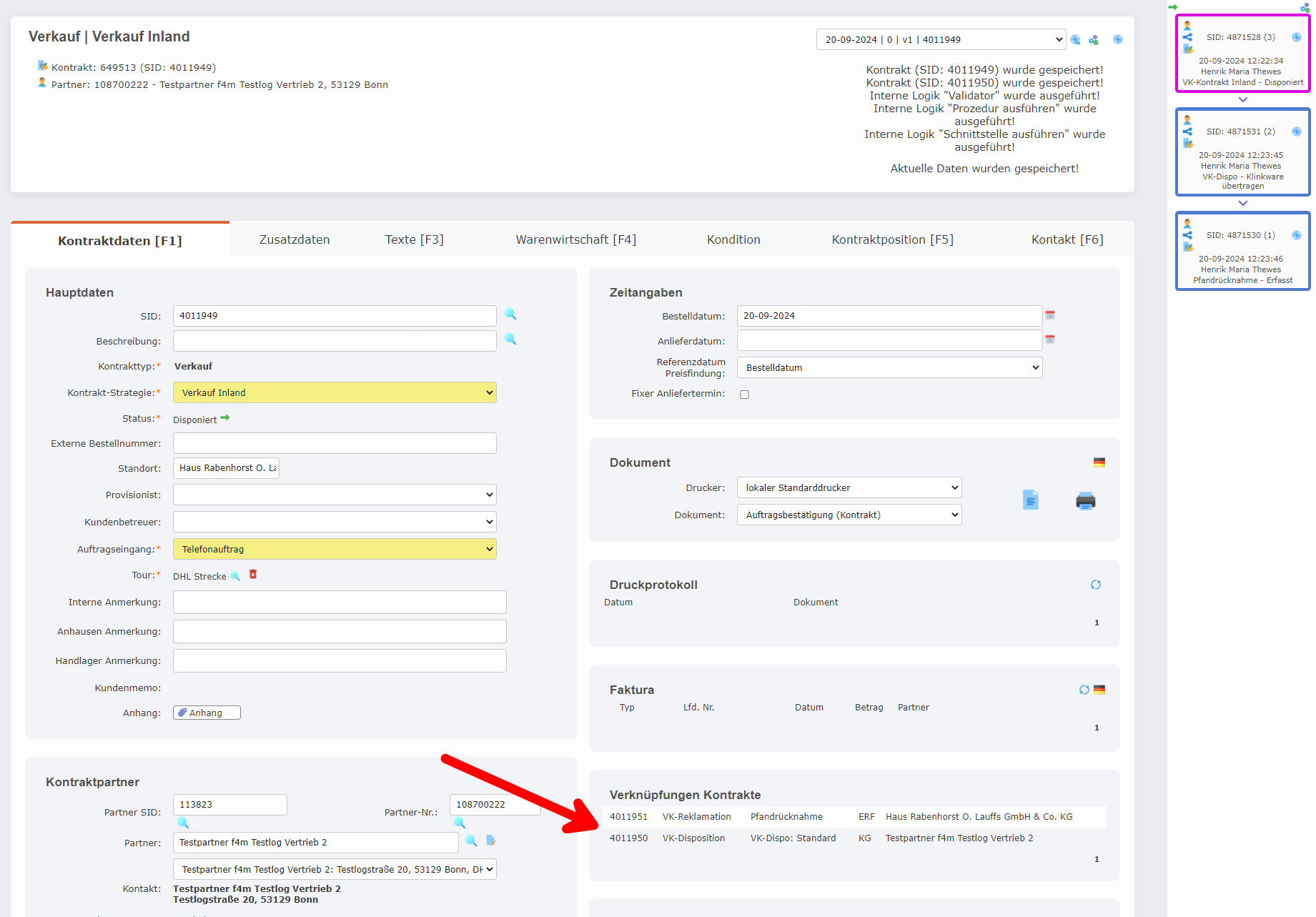Select the history entry SID 4871531
1316x917 pixels.
tap(1242, 152)
